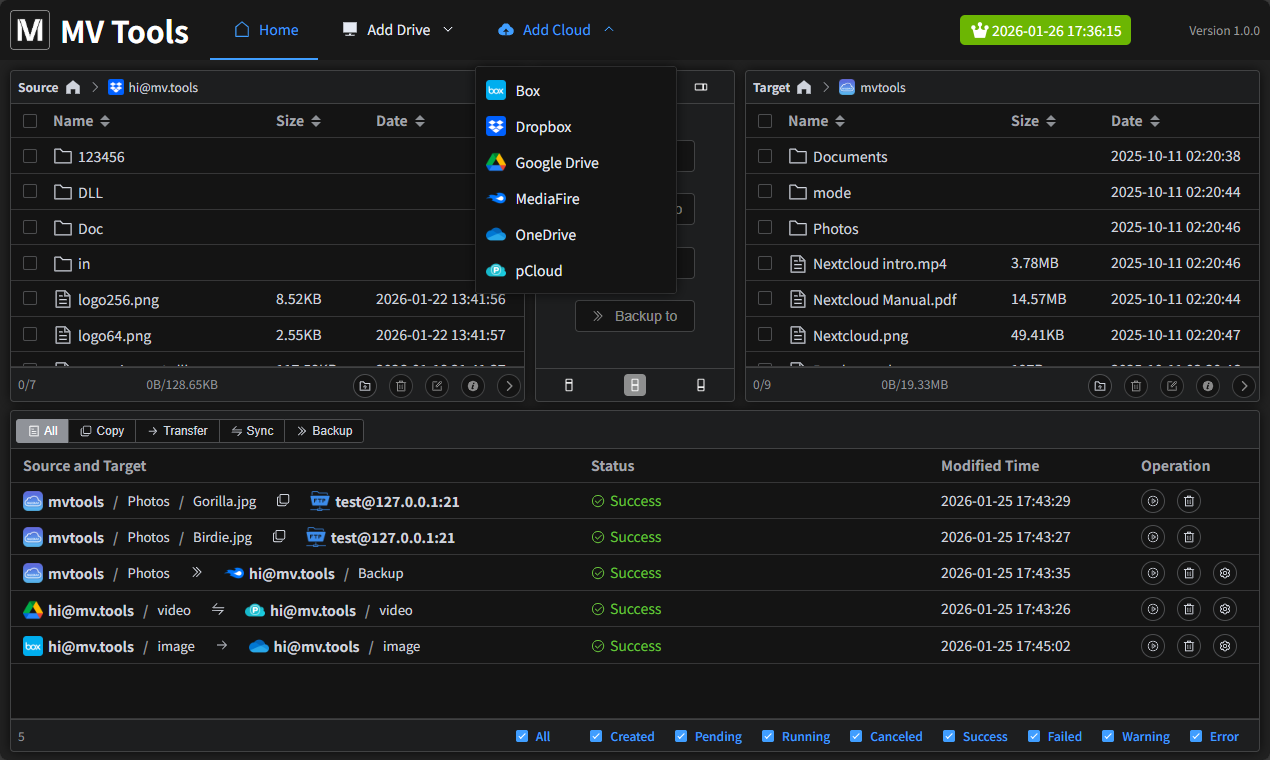Open the delete icon on the target panel

pos(1135,385)
